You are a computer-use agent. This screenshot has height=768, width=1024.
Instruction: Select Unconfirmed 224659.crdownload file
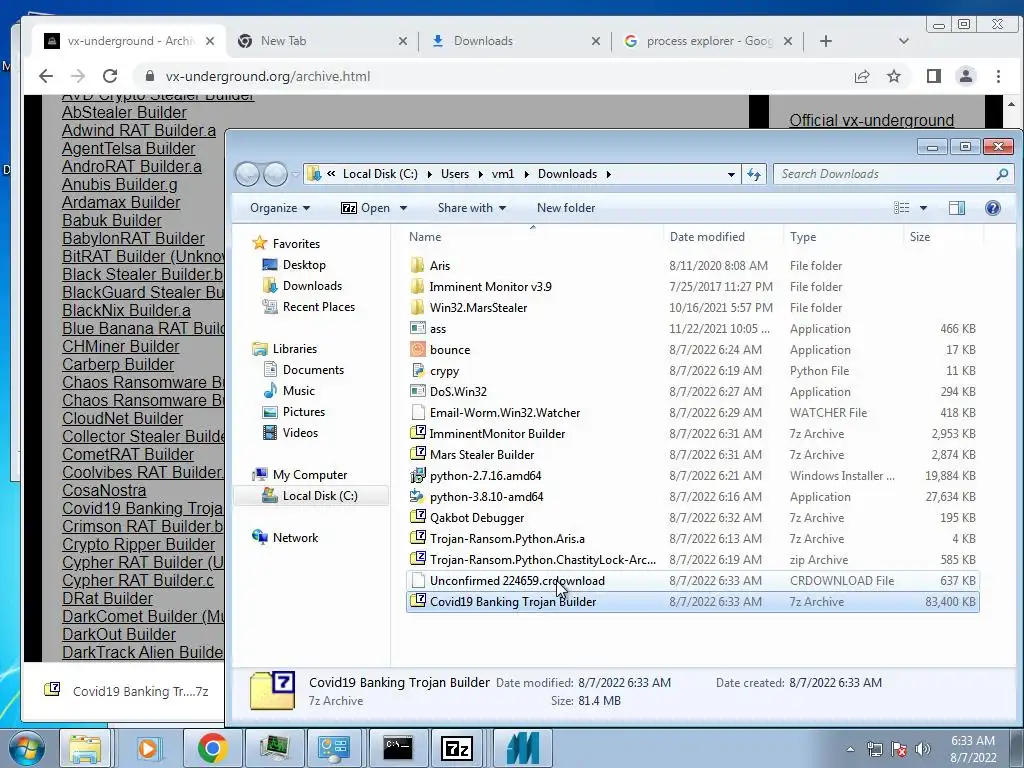[692, 581]
